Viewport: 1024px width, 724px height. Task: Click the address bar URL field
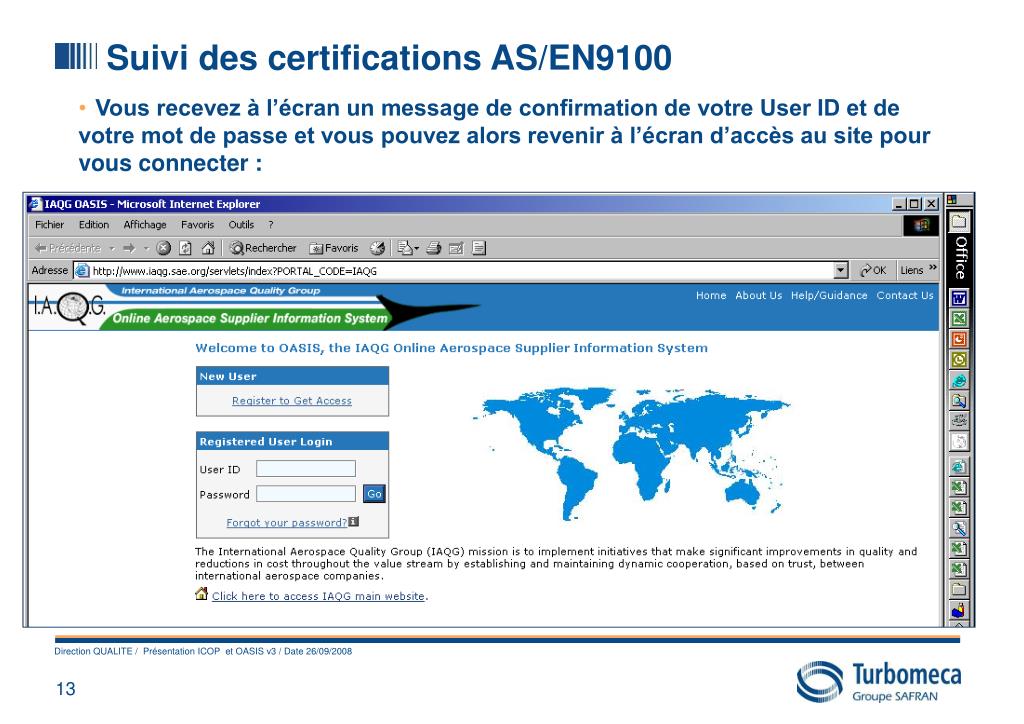(x=462, y=270)
